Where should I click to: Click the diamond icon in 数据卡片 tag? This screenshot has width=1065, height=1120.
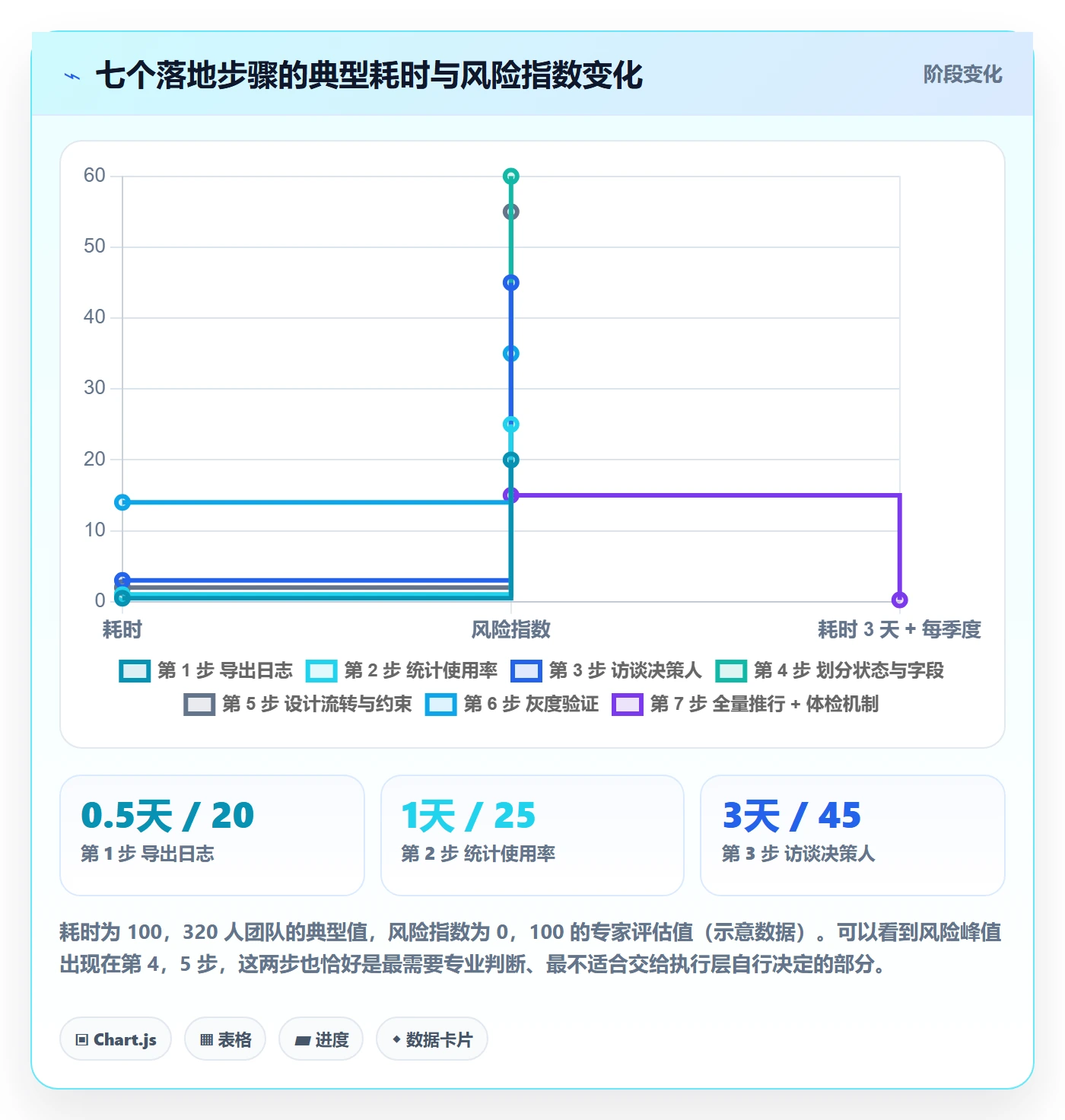click(x=396, y=1039)
